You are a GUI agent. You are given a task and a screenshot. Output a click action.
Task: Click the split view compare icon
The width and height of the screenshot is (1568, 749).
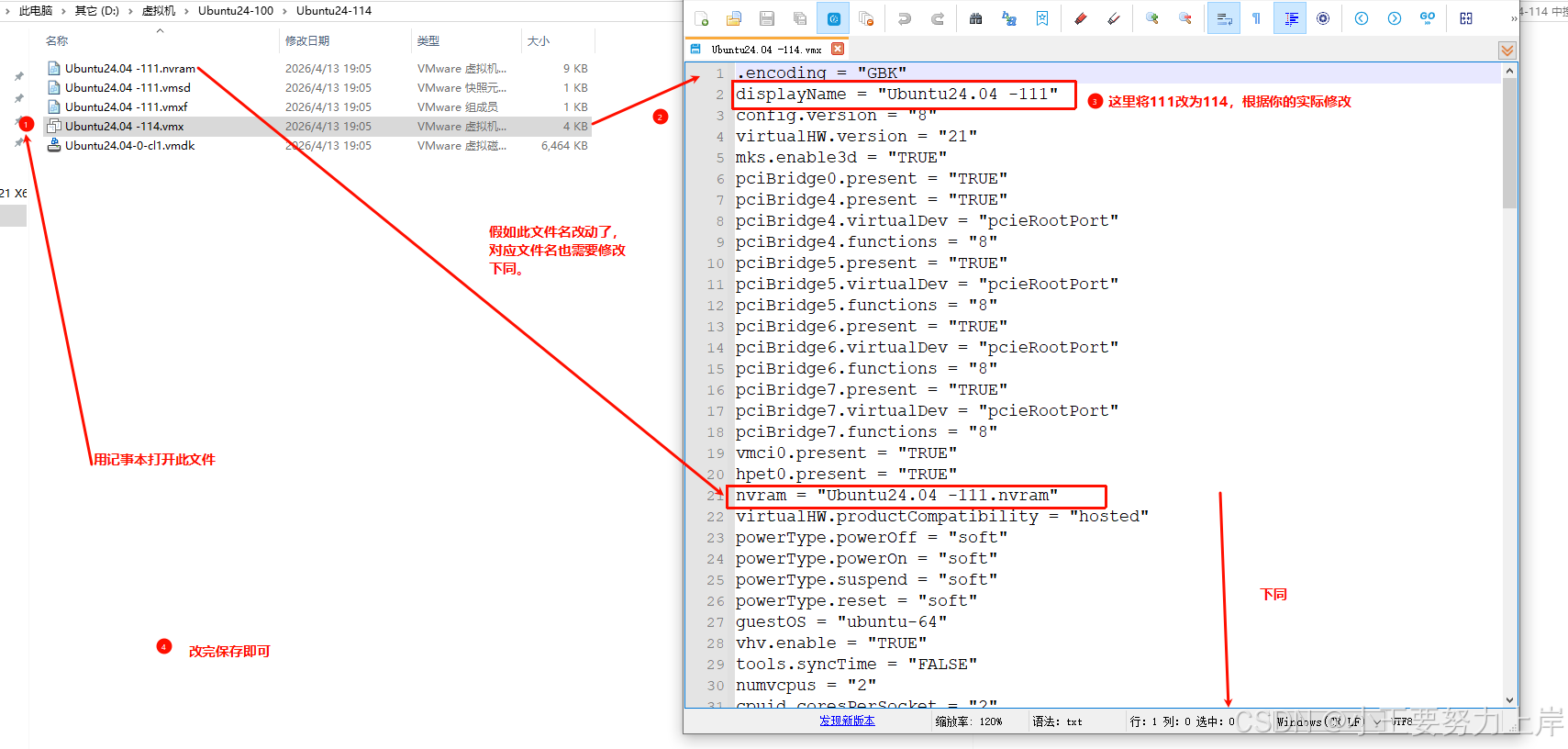tap(1466, 18)
